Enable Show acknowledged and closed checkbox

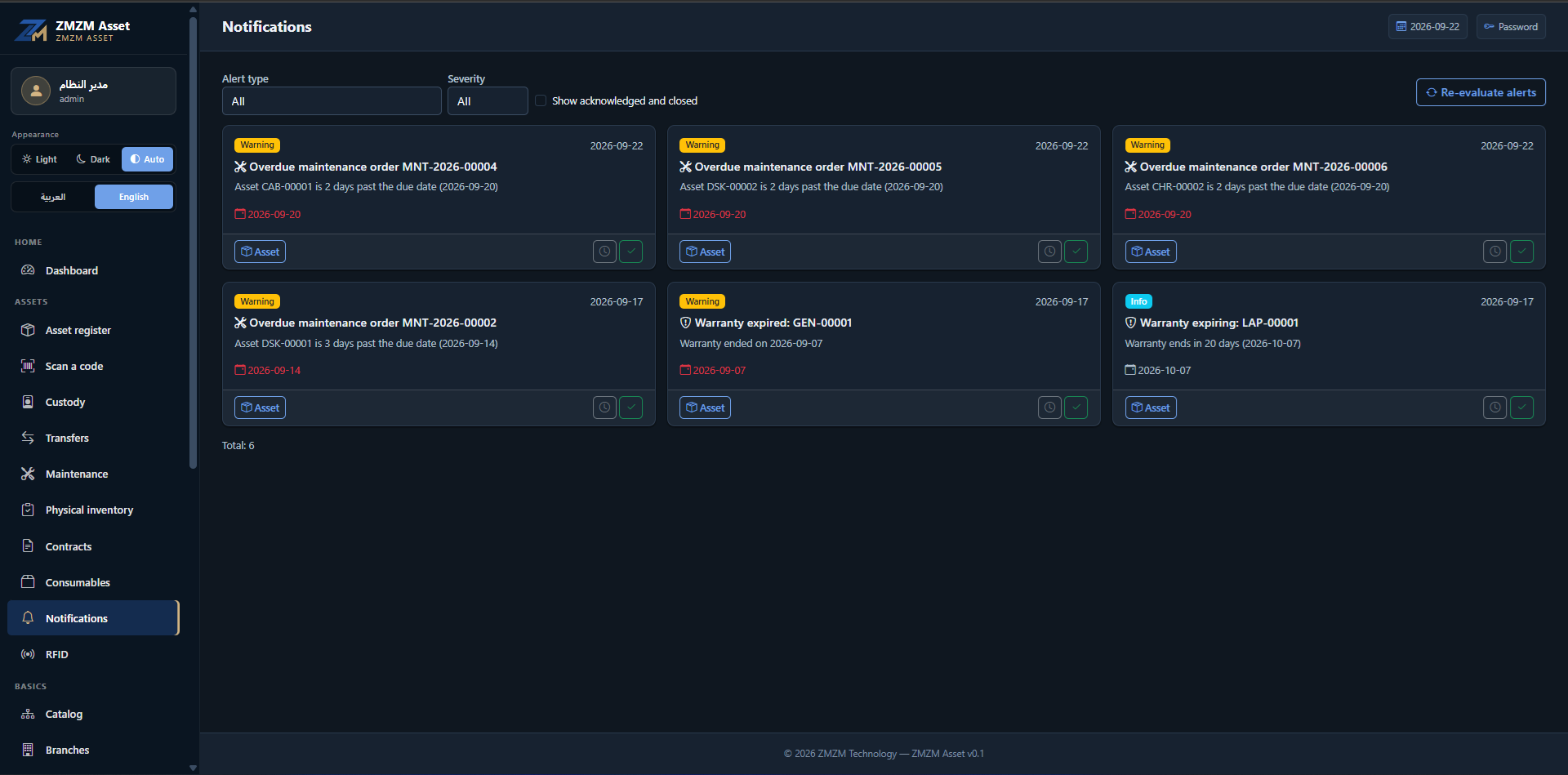tap(541, 100)
